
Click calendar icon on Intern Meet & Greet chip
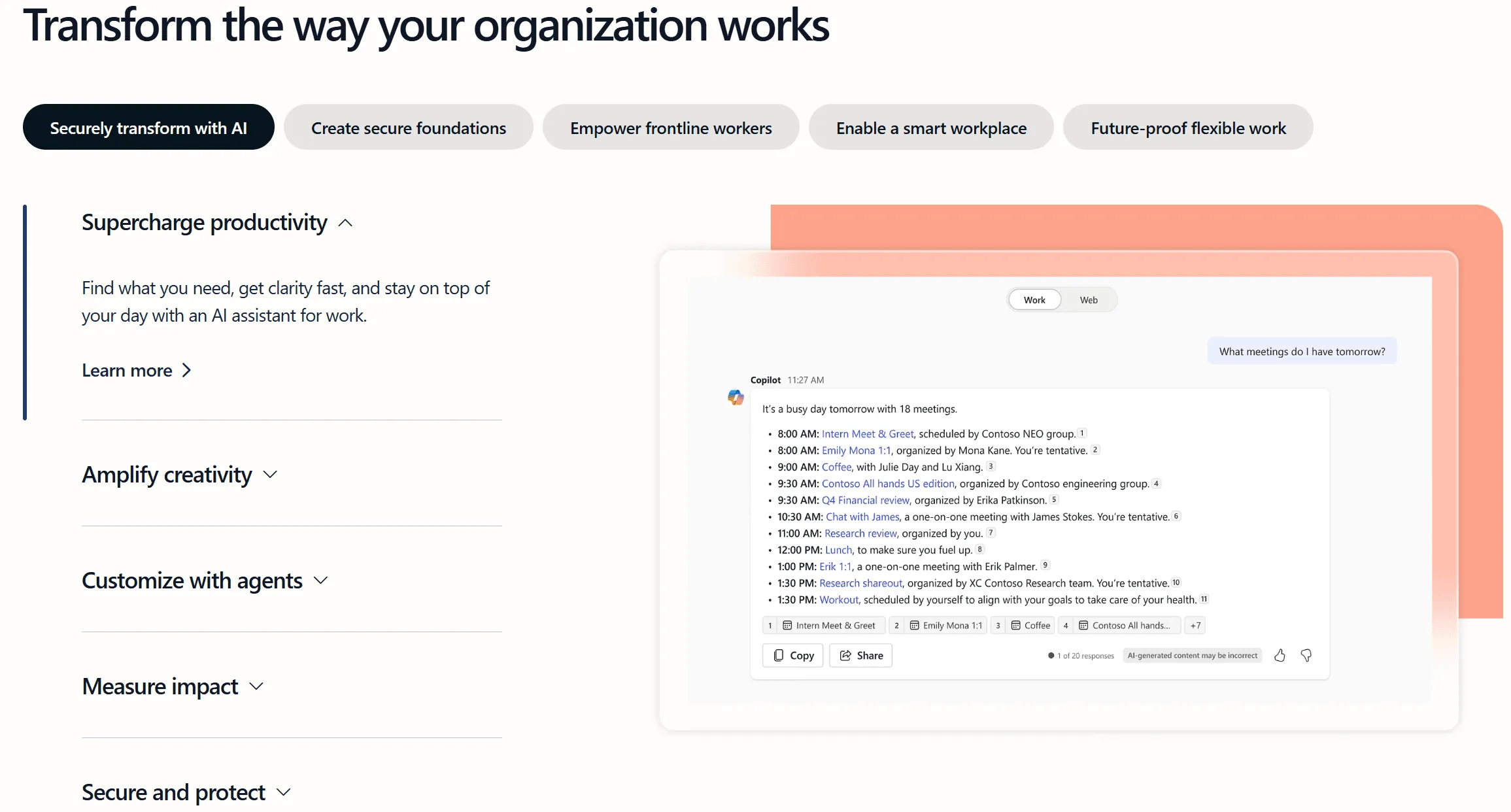click(787, 626)
